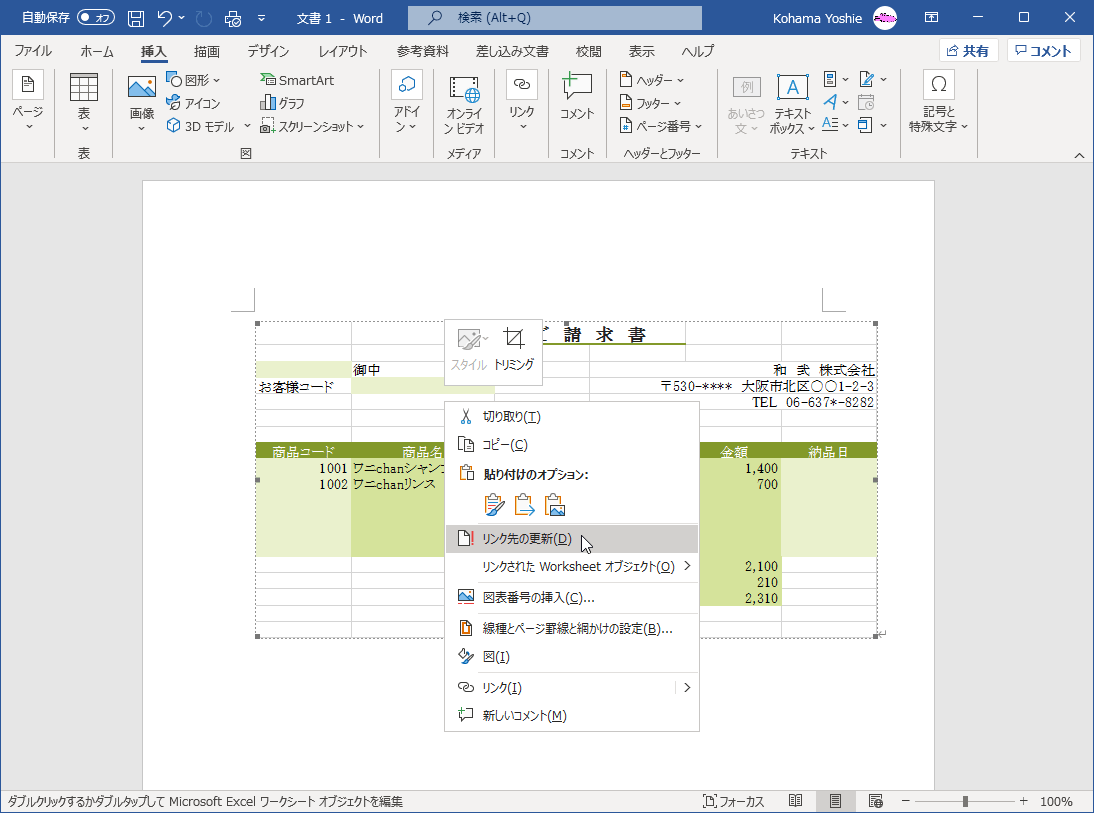Switch to Print Layout view icon
Viewport: 1094px width, 813px height.
(x=835, y=801)
